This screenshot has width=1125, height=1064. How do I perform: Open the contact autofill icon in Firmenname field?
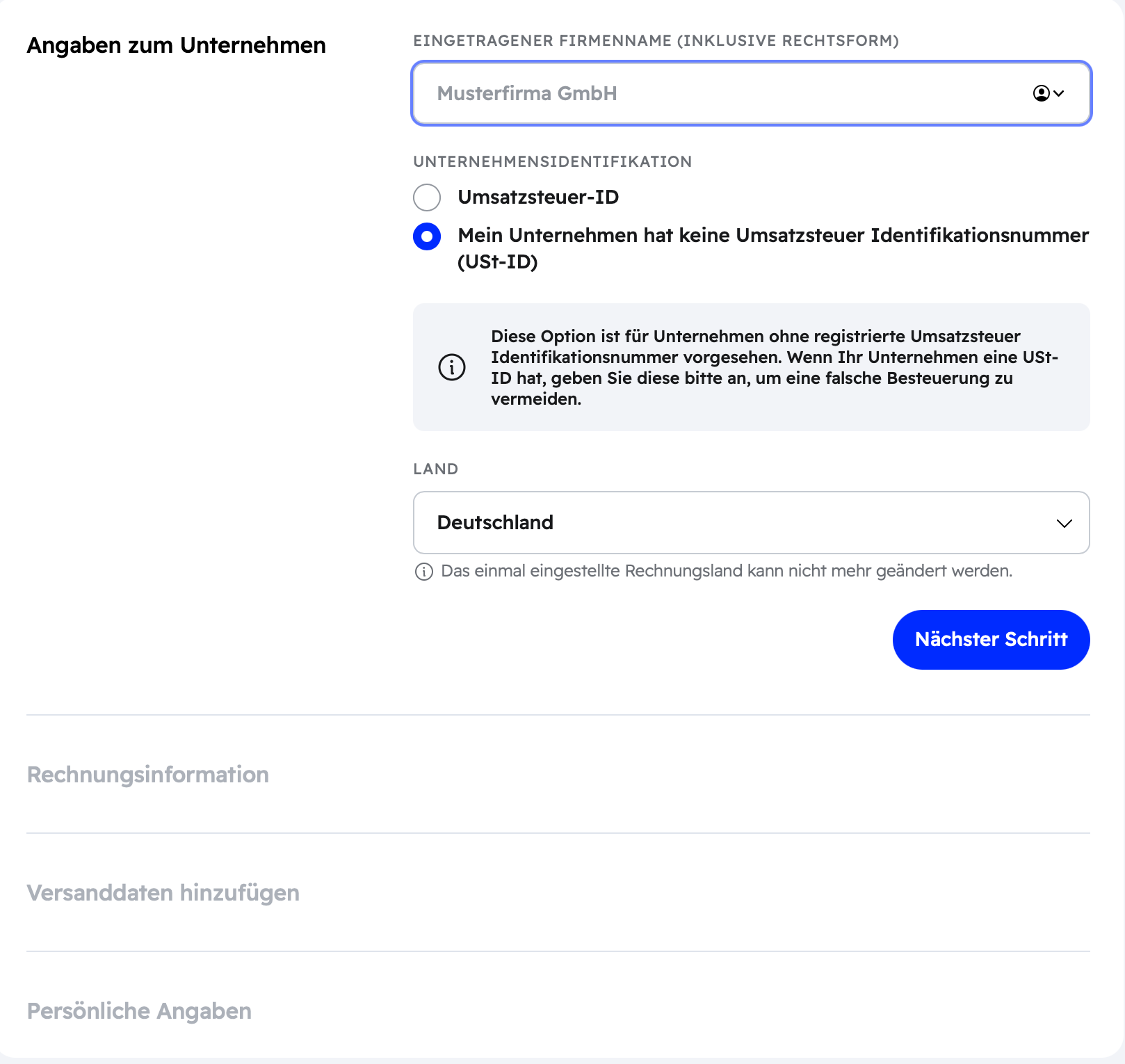(1049, 93)
